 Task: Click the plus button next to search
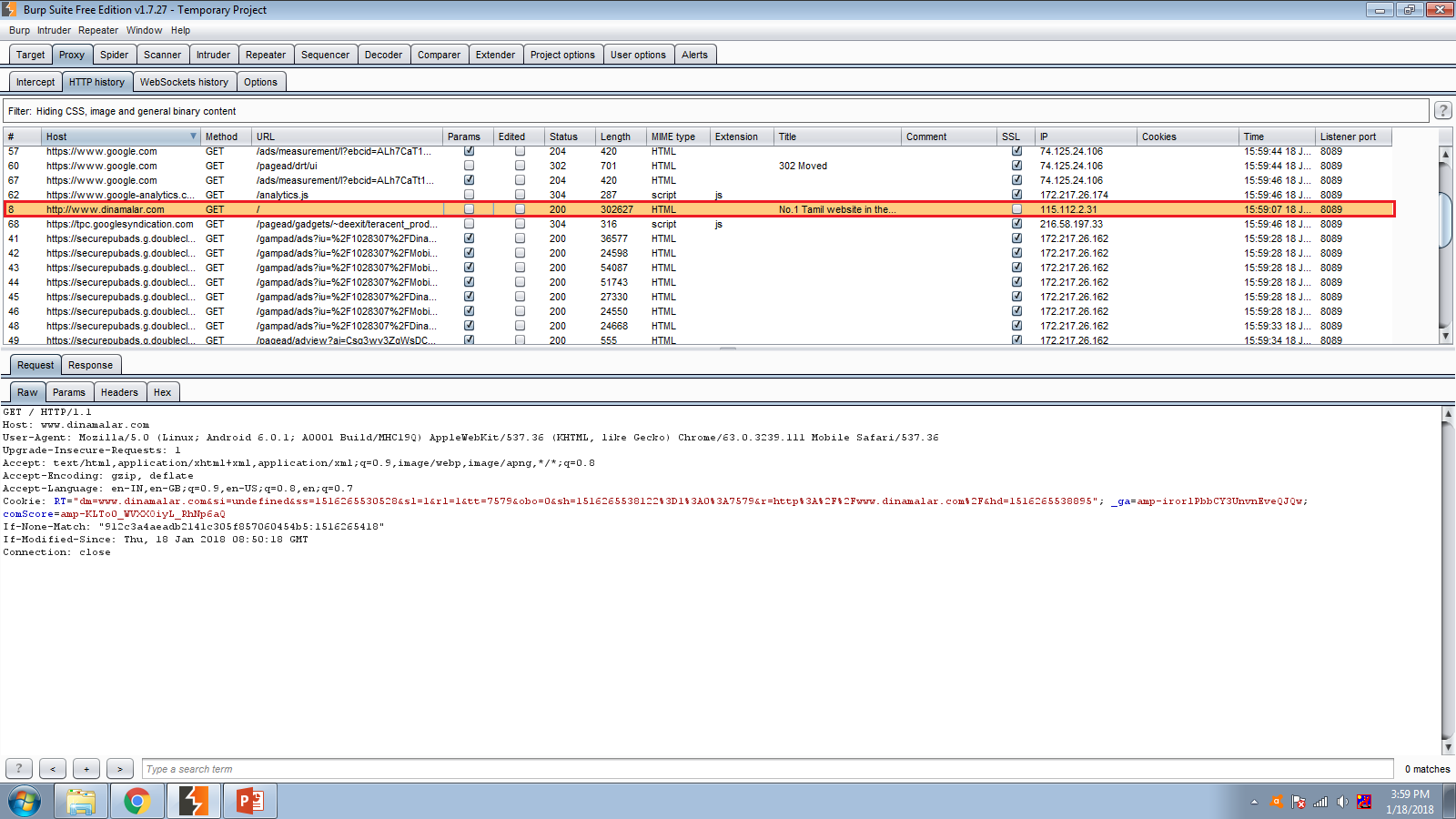(x=86, y=769)
